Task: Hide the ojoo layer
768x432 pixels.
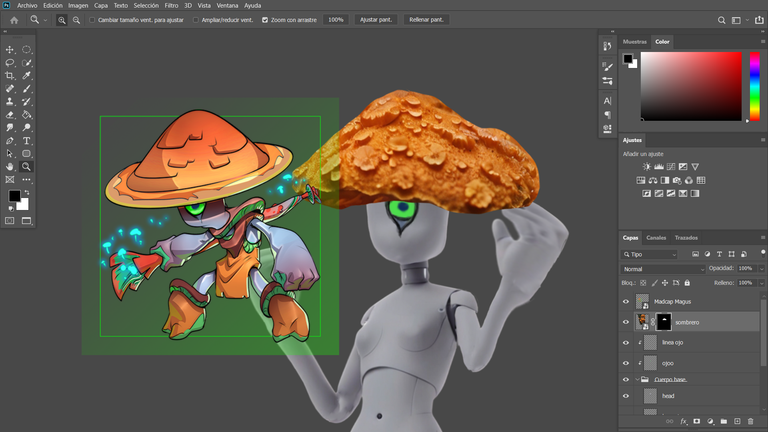Action: [625, 363]
